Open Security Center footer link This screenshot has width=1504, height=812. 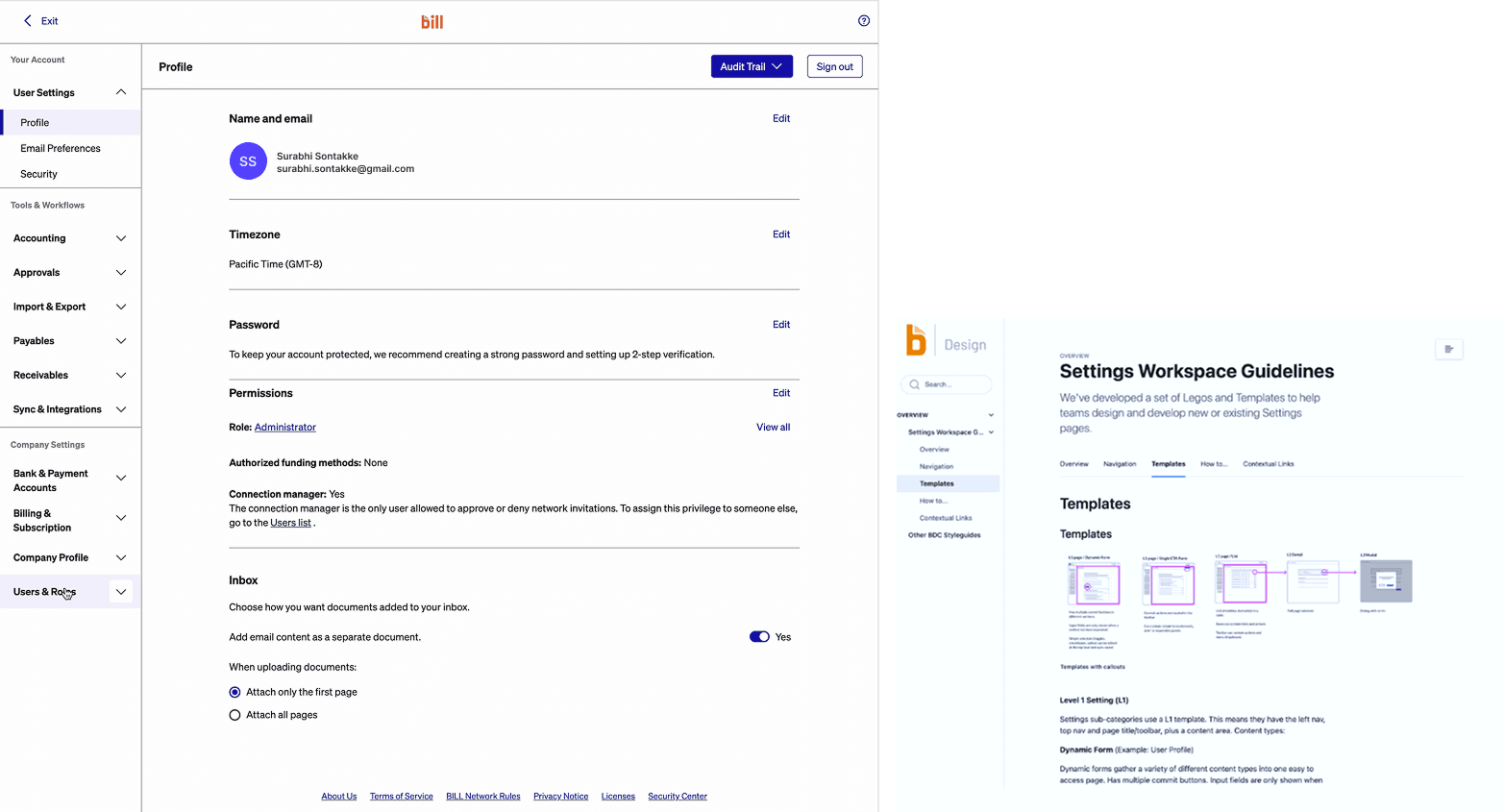click(678, 797)
